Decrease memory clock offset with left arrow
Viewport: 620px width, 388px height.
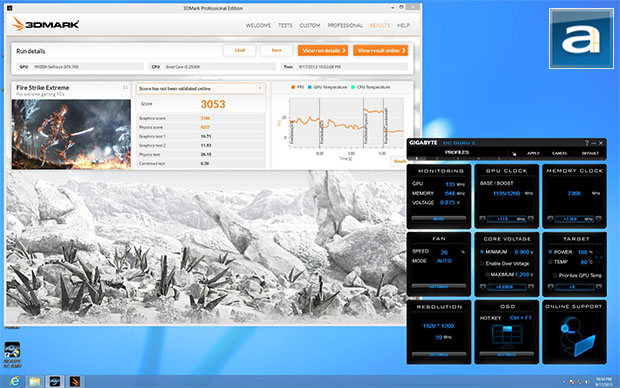pyautogui.click(x=550, y=219)
